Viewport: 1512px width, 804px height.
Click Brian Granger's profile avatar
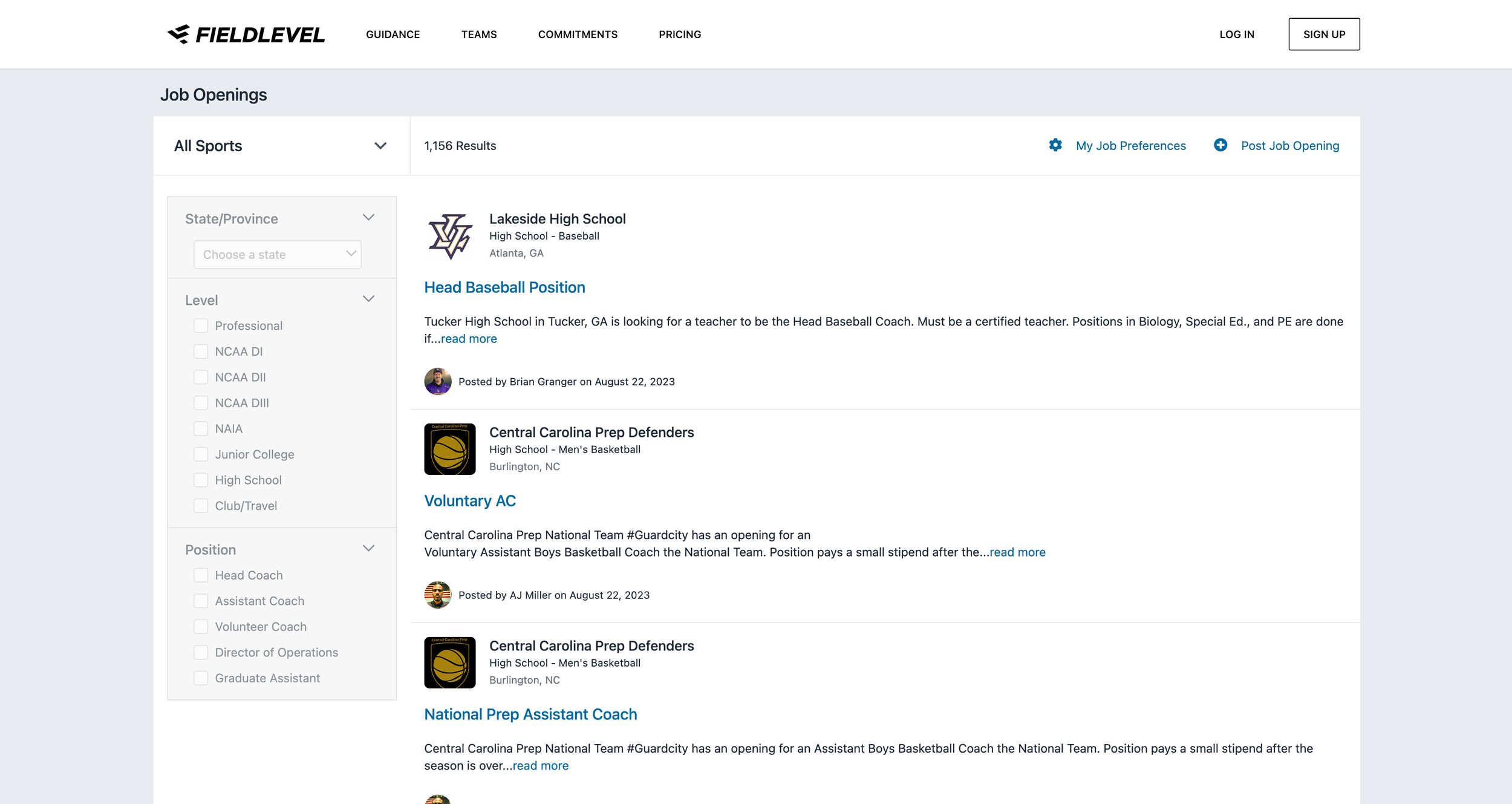tap(438, 382)
